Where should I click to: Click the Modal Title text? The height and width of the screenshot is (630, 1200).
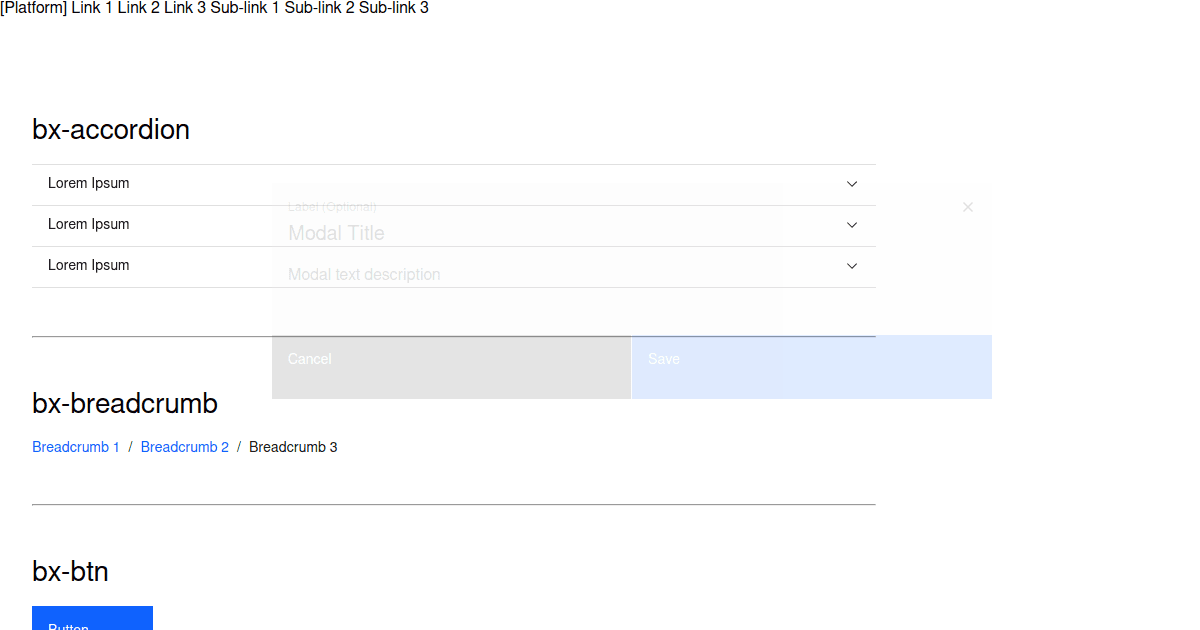tap(336, 233)
